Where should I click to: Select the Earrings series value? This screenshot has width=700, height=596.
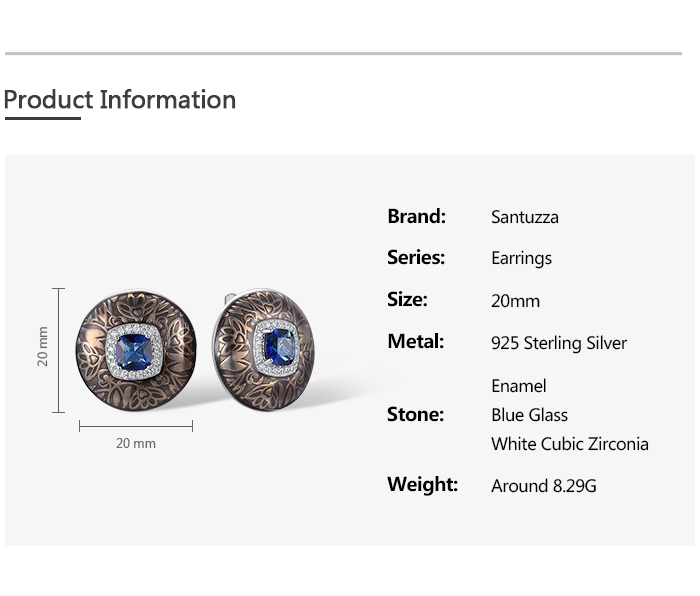(x=521, y=259)
